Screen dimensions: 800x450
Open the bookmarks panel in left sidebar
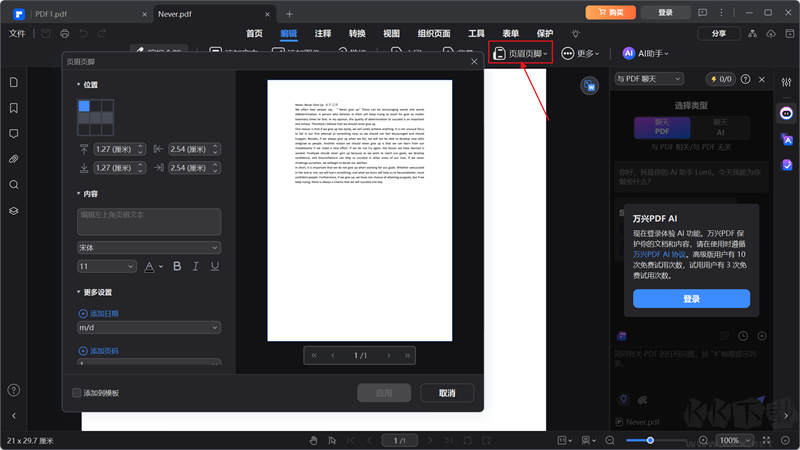pyautogui.click(x=14, y=108)
